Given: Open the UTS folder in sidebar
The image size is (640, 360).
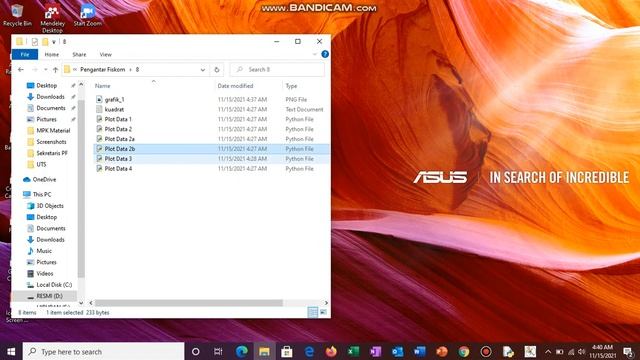Looking at the screenshot, I should click(41, 164).
